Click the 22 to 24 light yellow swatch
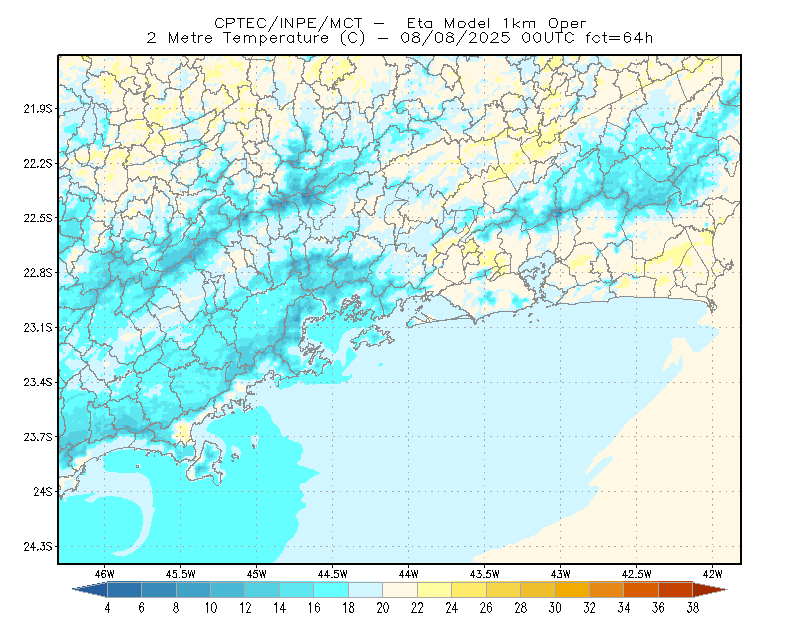 pos(434,590)
